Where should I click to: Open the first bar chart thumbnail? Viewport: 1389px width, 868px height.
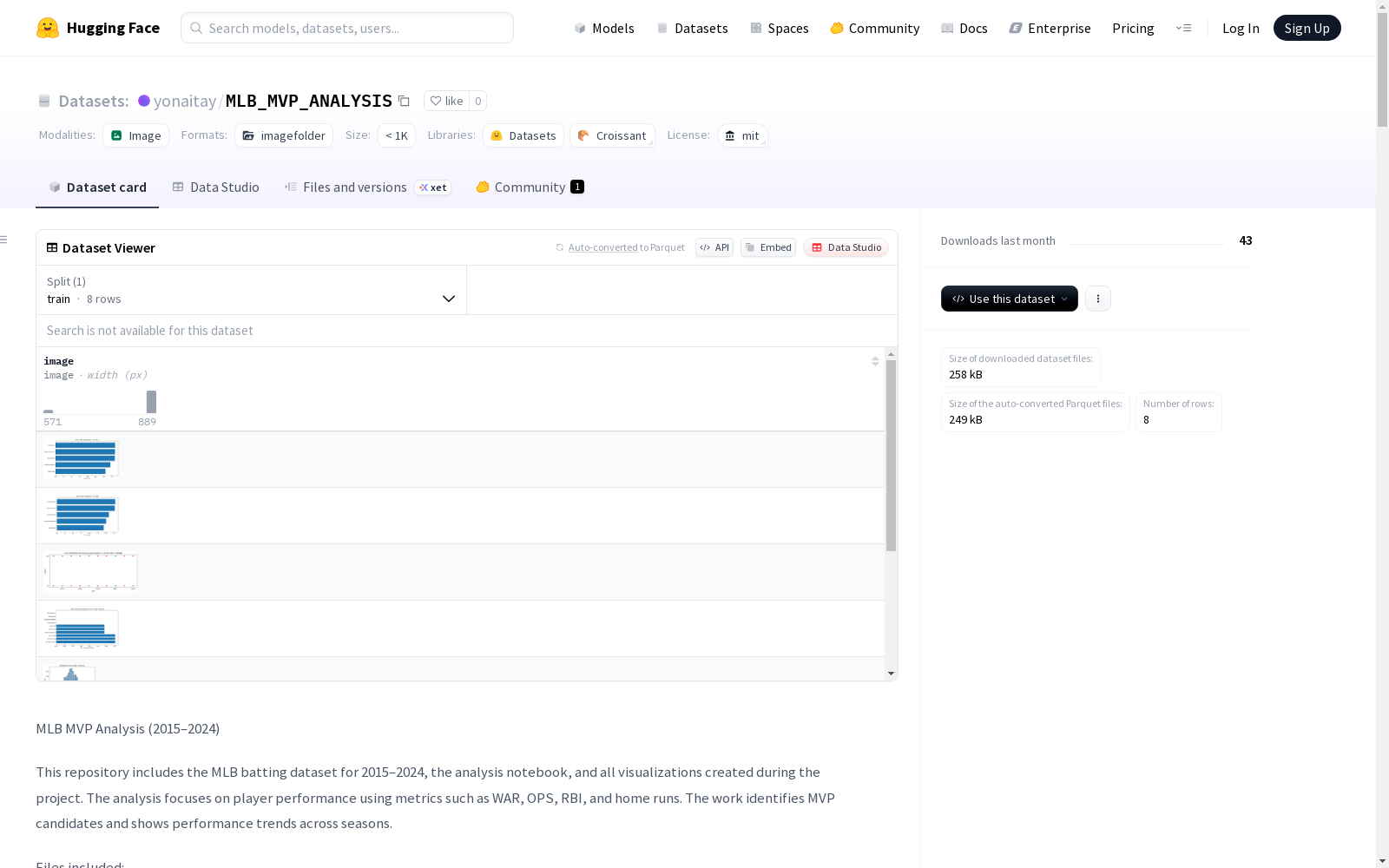82,459
